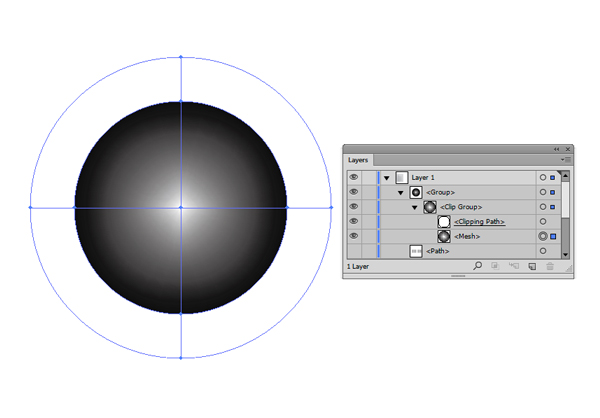Click Create New Sublayer icon
Viewport: 600px width, 418px height.
pos(514,266)
